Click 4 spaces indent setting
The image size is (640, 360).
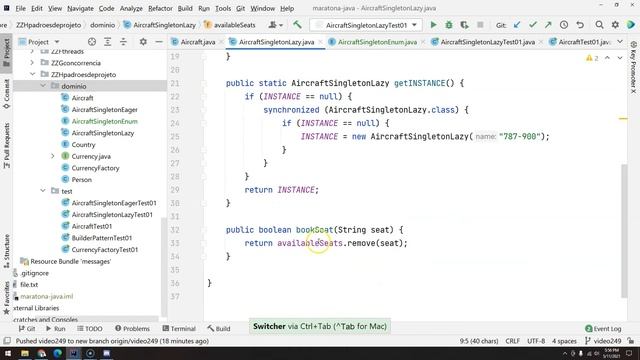tap(564, 341)
